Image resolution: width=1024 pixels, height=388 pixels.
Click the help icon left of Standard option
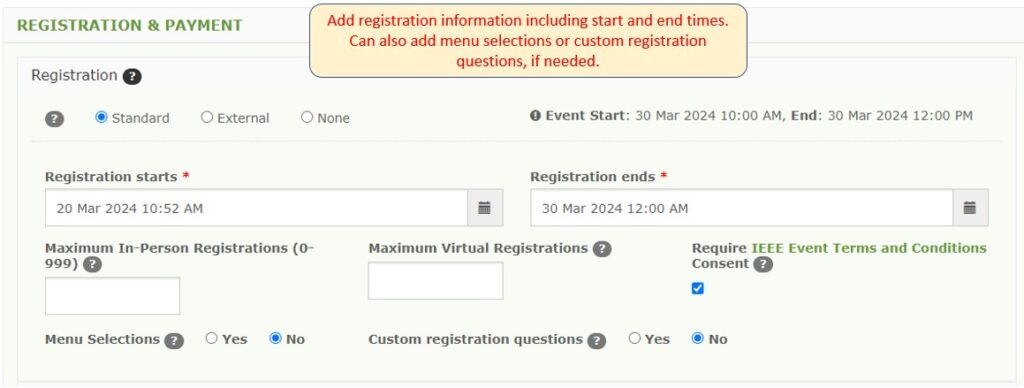[54, 119]
